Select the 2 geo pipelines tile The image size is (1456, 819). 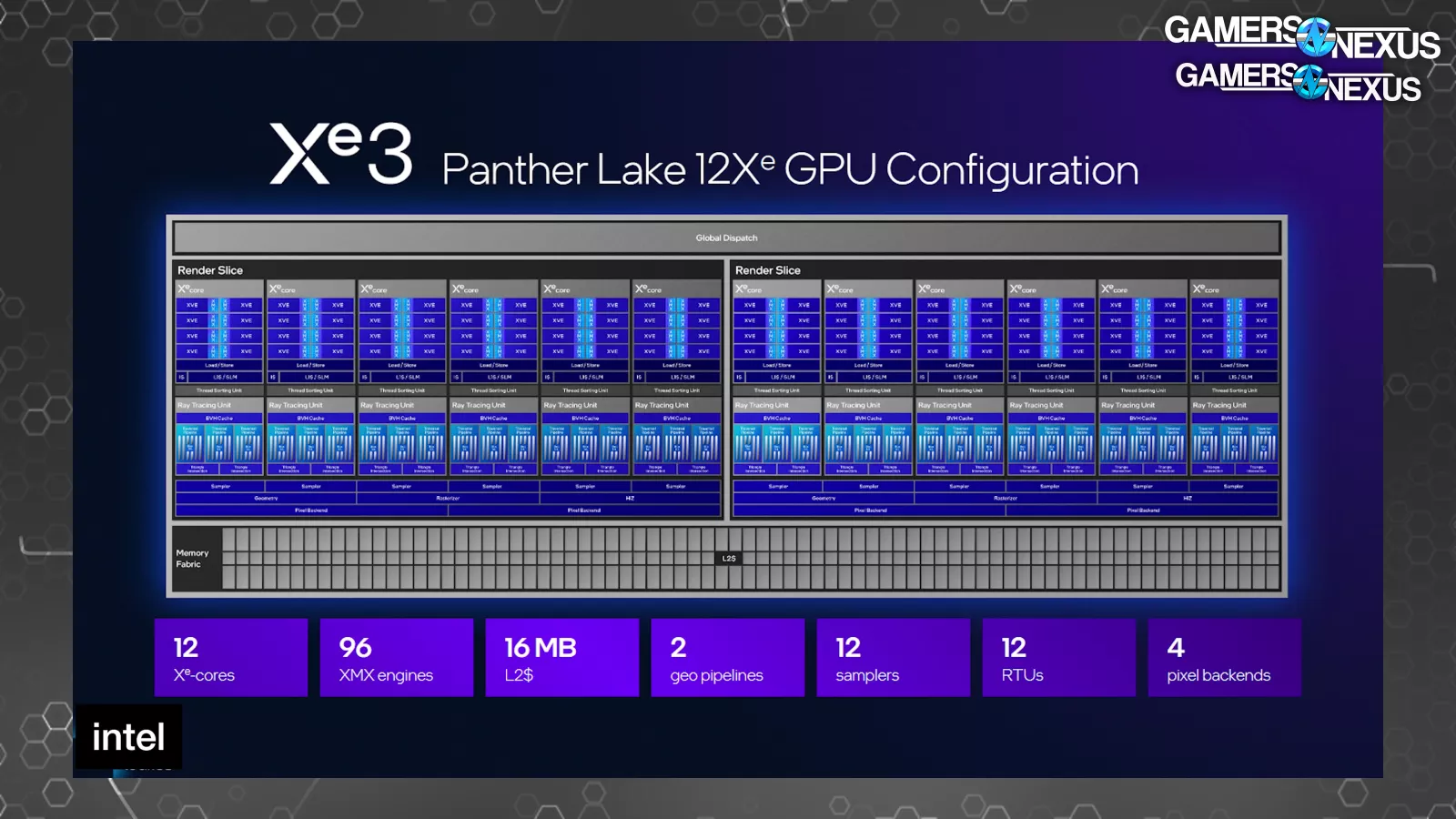click(x=728, y=658)
